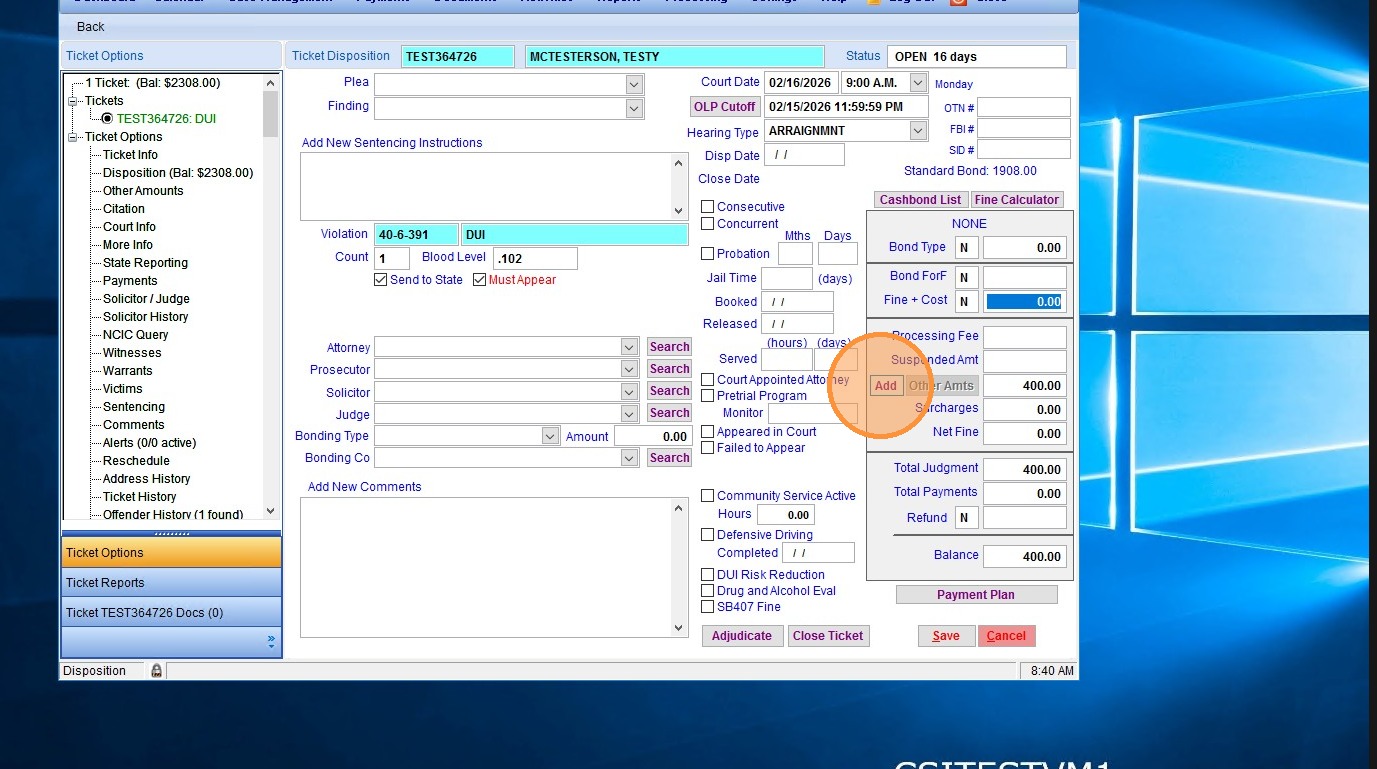The image size is (1377, 769).
Task: Click into the Blood Level field
Action: (x=535, y=258)
